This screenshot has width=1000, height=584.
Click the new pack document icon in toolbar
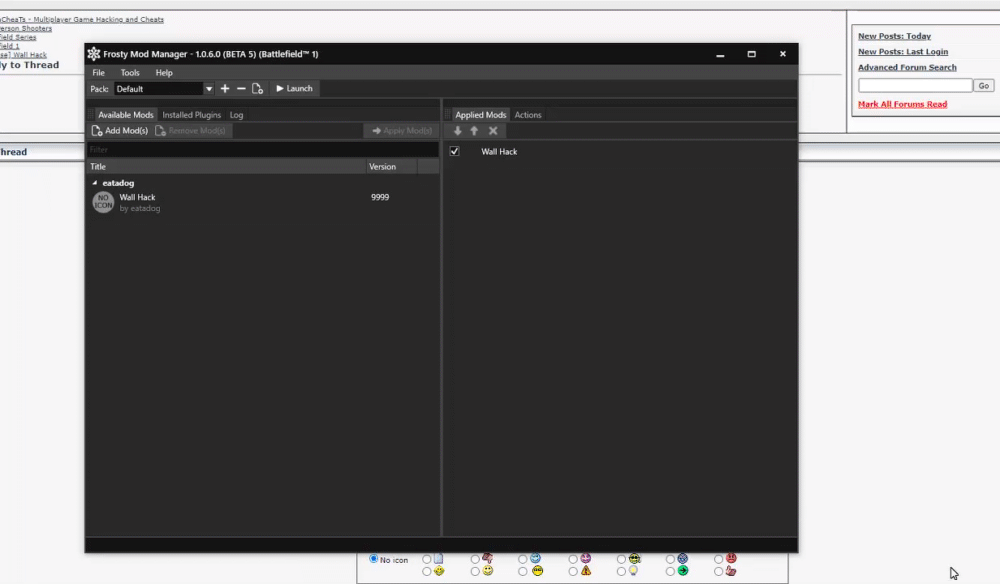click(x=257, y=88)
